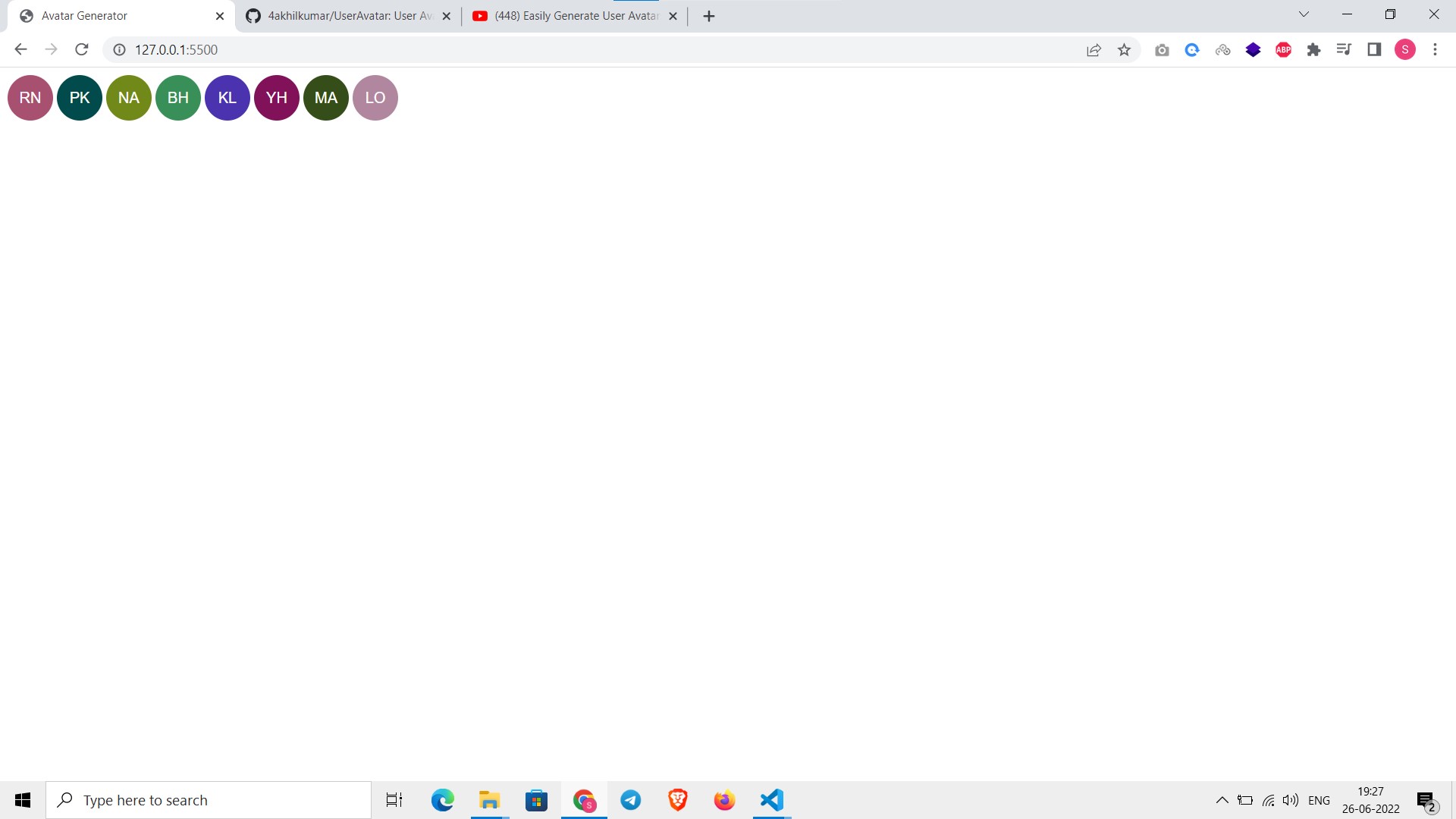Click the ABP ad blocker icon
This screenshot has height=819, width=1456.
(1284, 49)
